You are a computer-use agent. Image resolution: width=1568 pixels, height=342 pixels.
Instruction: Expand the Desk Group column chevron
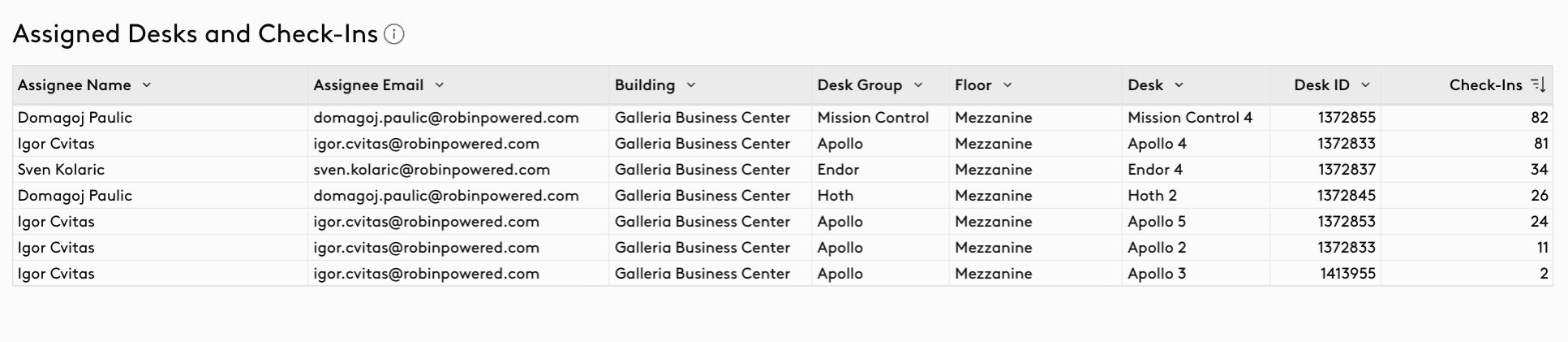918,85
